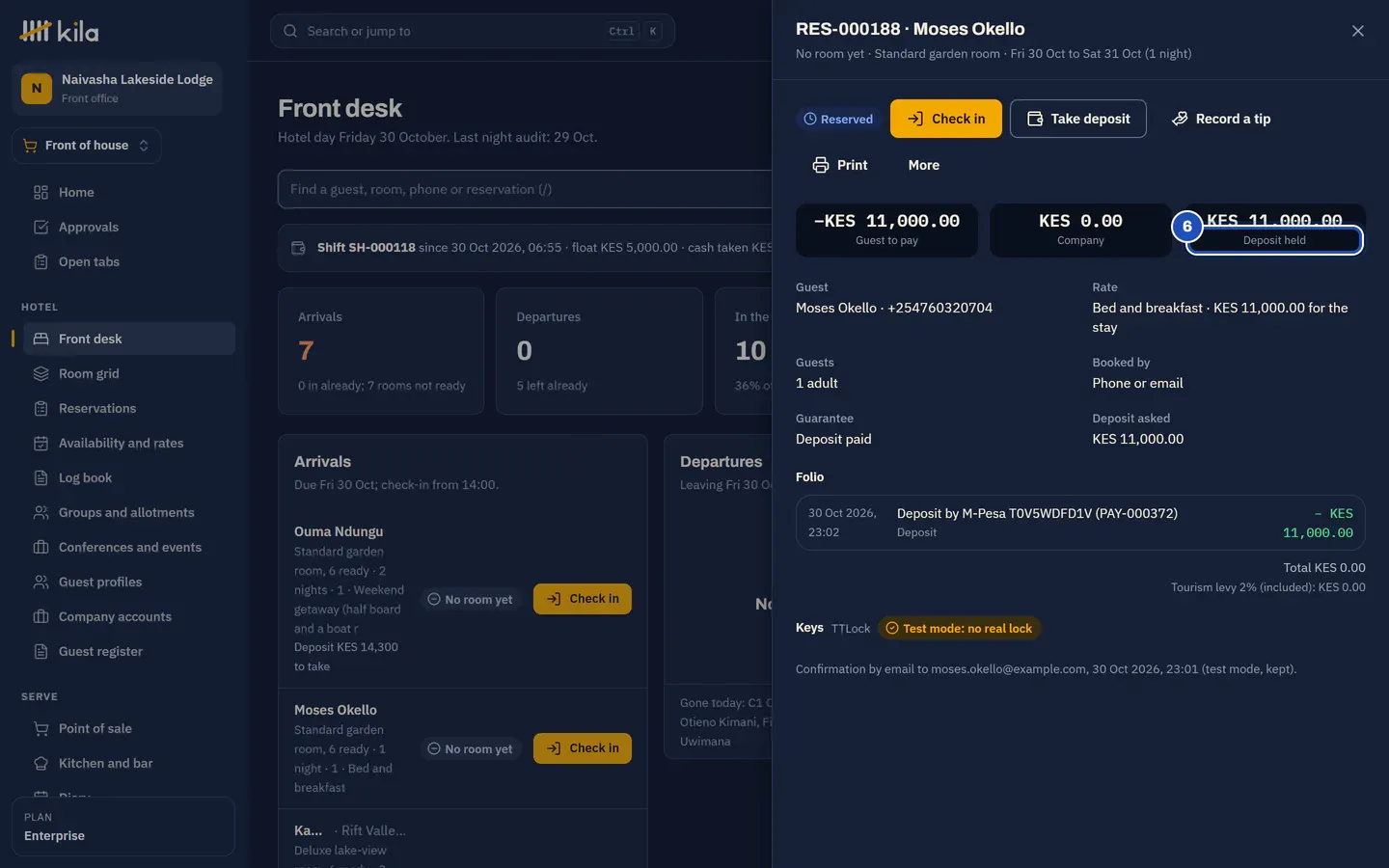Click the Room grid layers icon

click(x=41, y=373)
